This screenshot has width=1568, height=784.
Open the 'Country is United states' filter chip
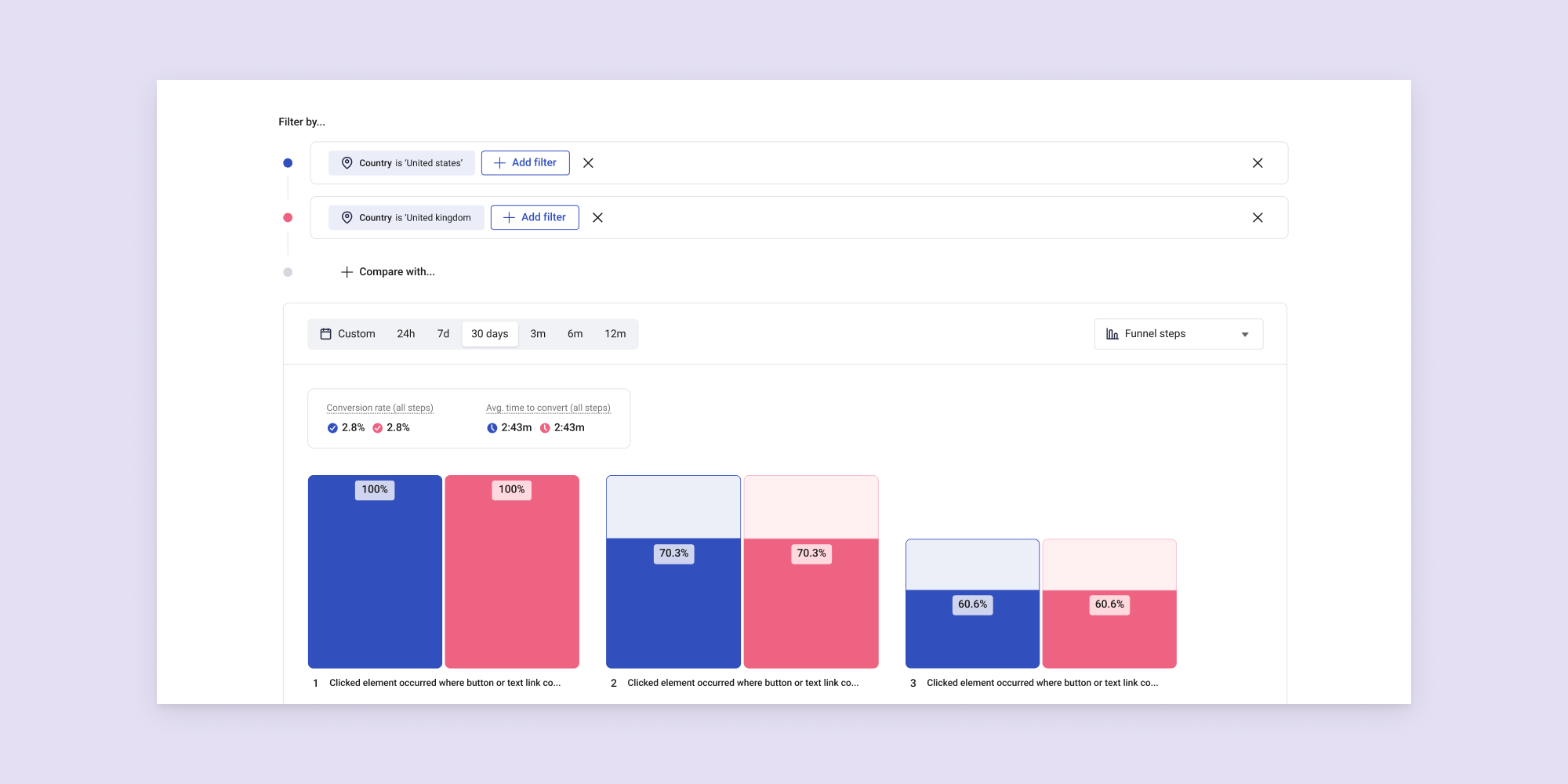point(401,163)
